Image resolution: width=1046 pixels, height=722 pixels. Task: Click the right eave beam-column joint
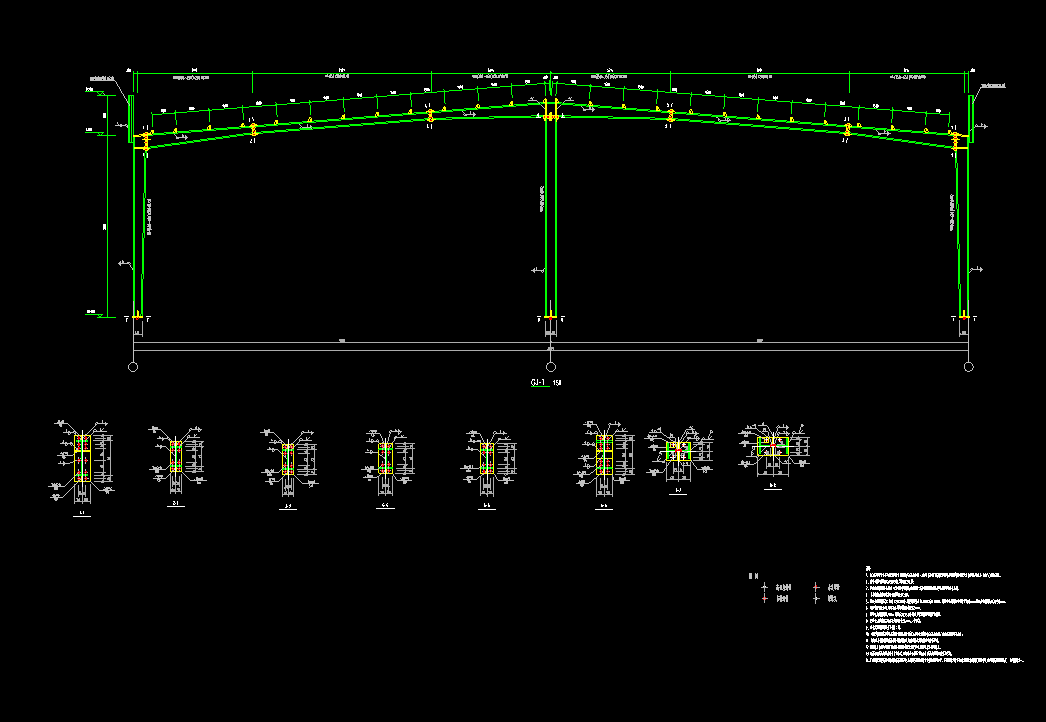[956, 140]
